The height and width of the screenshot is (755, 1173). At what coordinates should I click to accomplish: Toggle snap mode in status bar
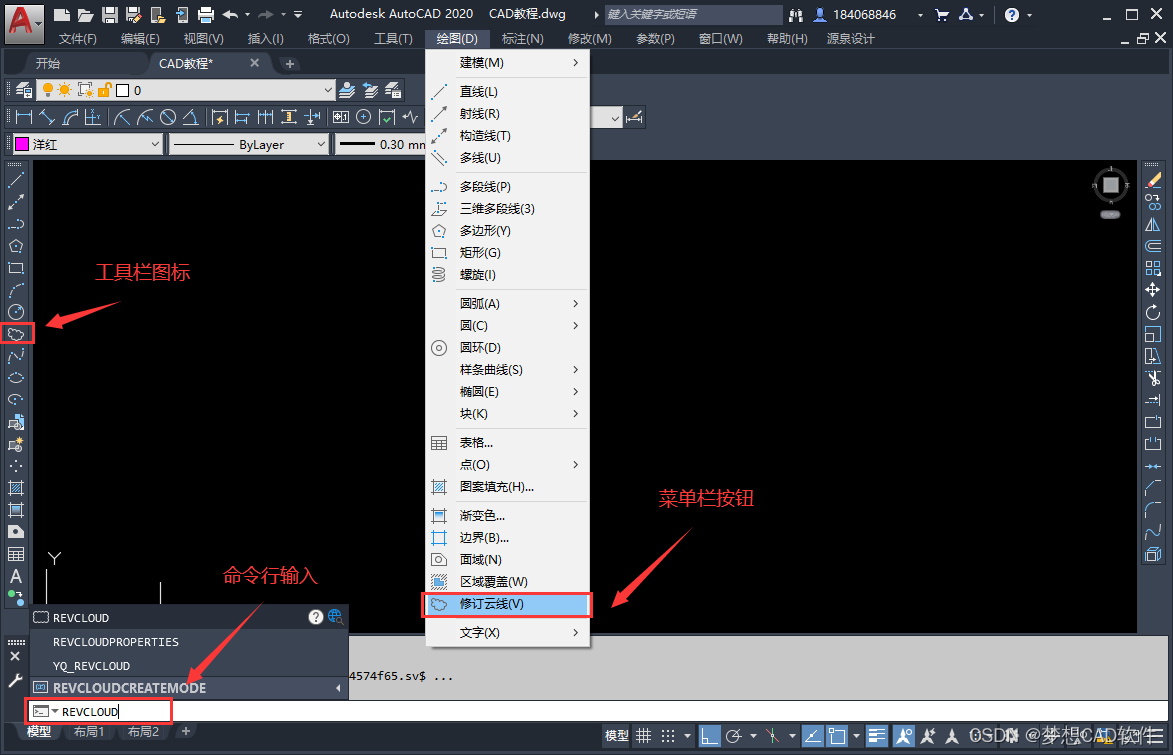668,736
